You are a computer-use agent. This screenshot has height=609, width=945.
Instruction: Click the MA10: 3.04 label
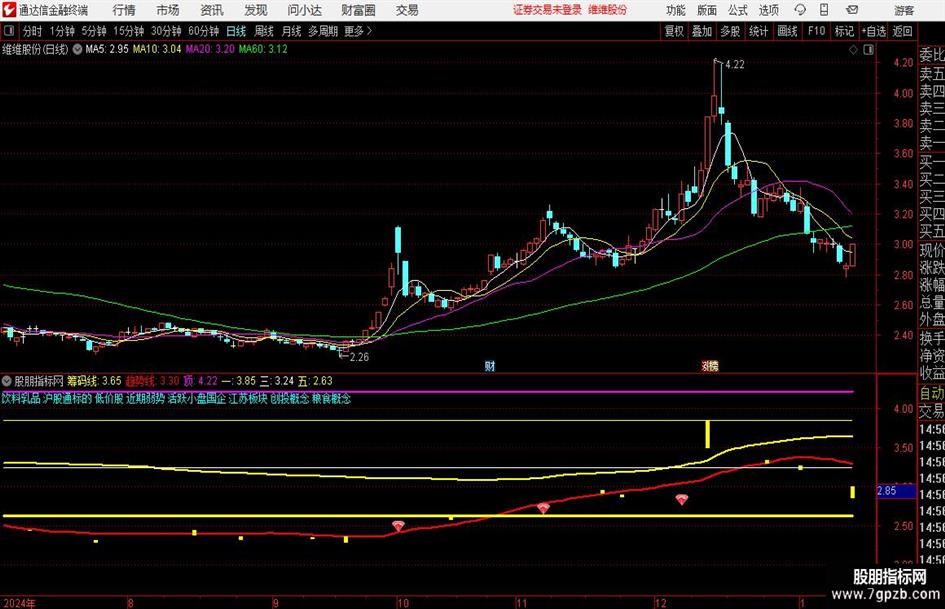pyautogui.click(x=157, y=49)
